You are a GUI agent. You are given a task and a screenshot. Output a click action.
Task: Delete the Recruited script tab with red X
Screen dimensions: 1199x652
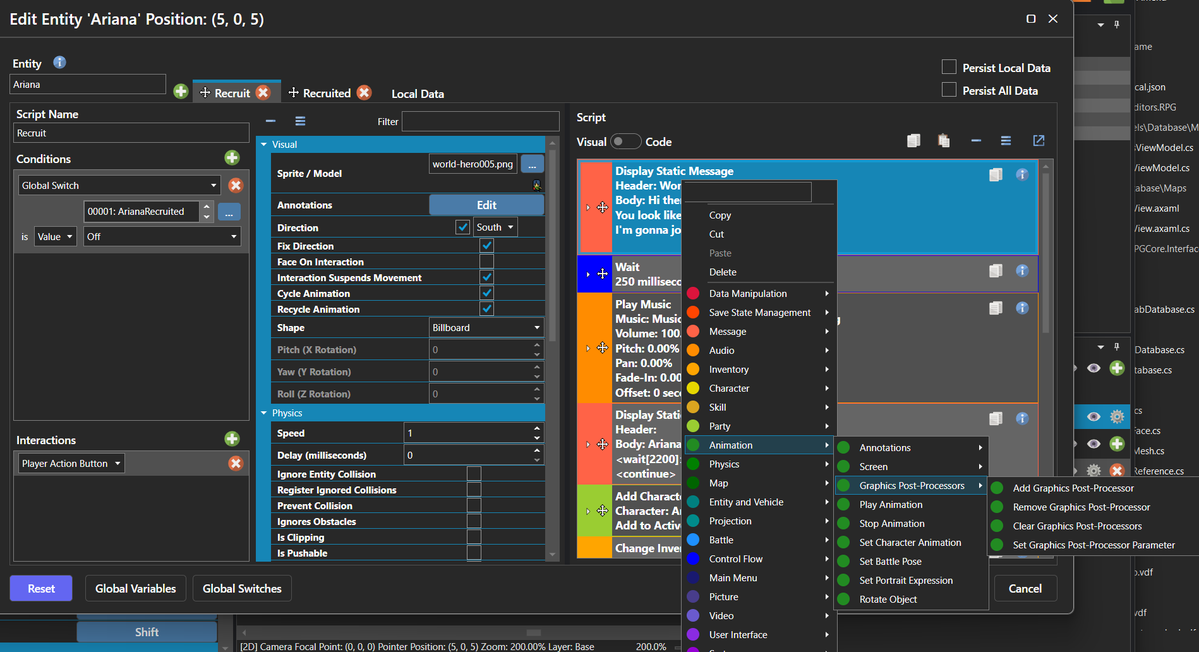(364, 92)
